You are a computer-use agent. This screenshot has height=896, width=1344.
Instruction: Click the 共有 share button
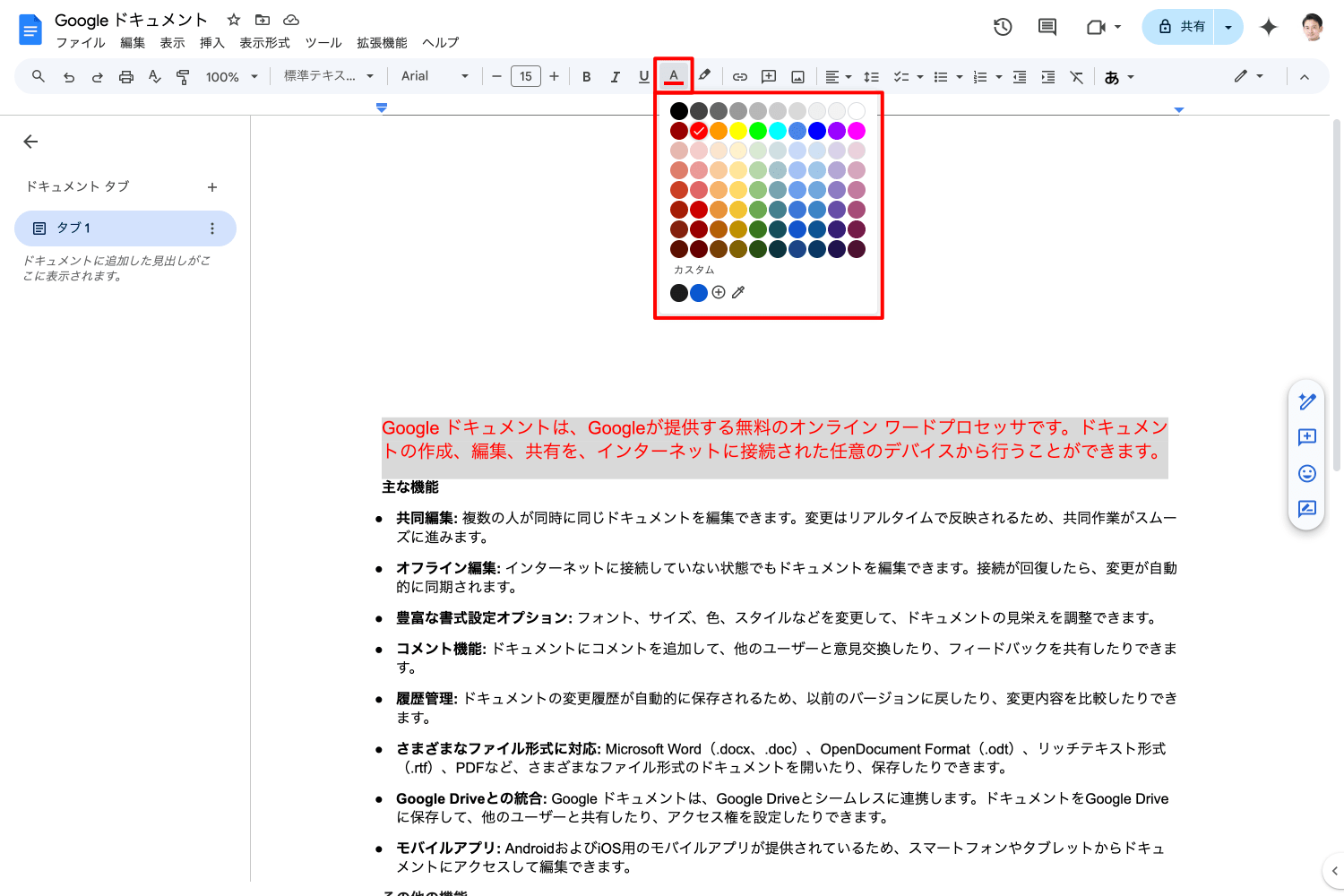pyautogui.click(x=1179, y=27)
